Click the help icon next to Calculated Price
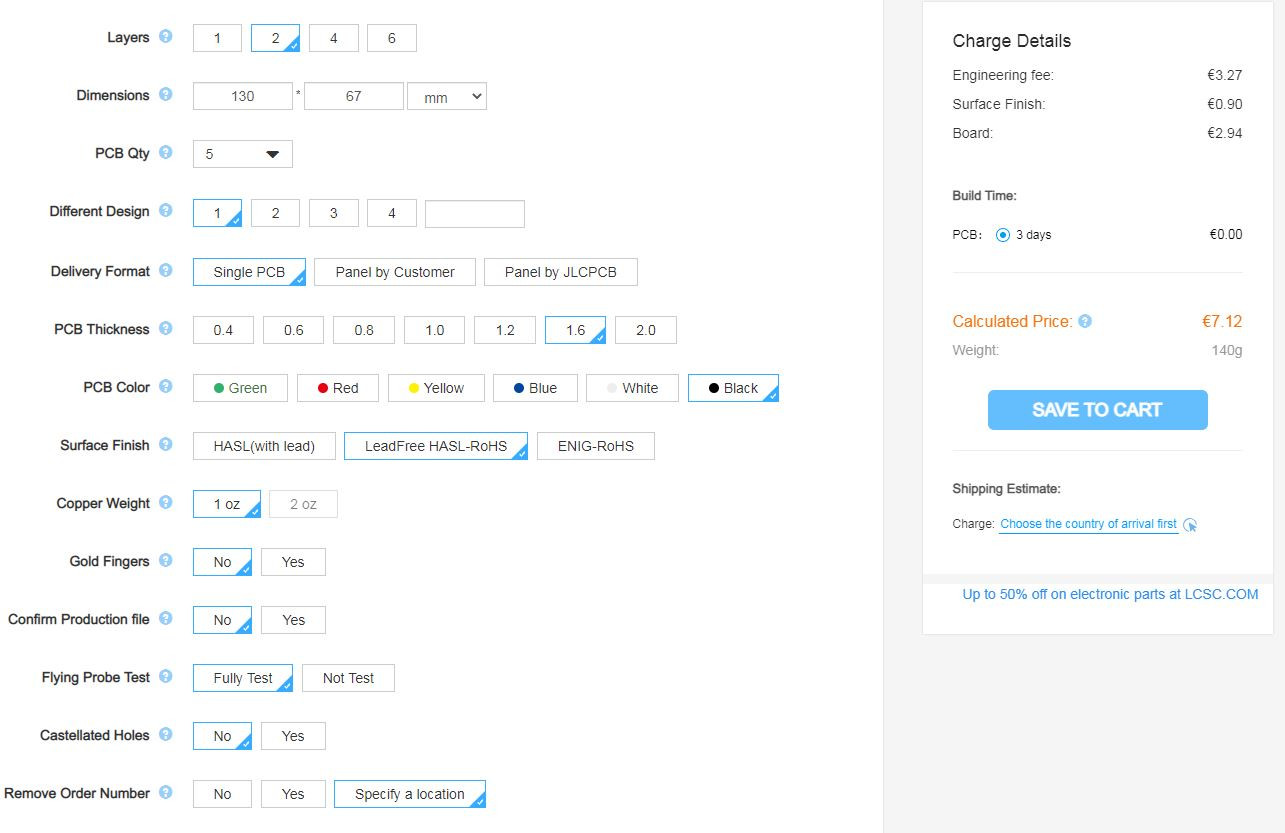Viewport: 1285px width, 833px height. (x=1085, y=322)
